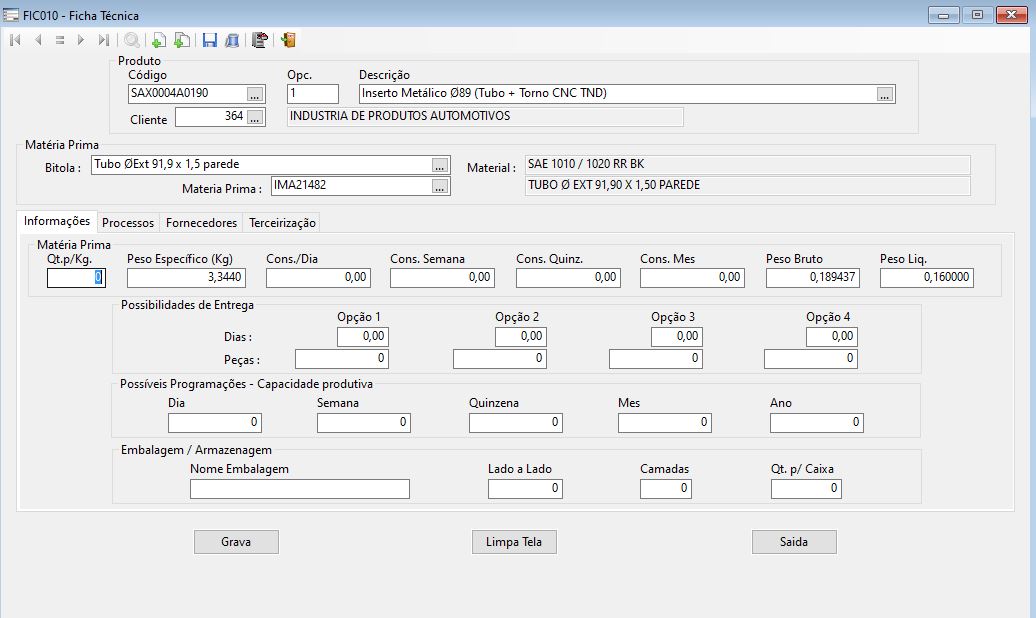Go to the next record
Viewport: 1036px width, 618px height.
pyautogui.click(x=81, y=40)
